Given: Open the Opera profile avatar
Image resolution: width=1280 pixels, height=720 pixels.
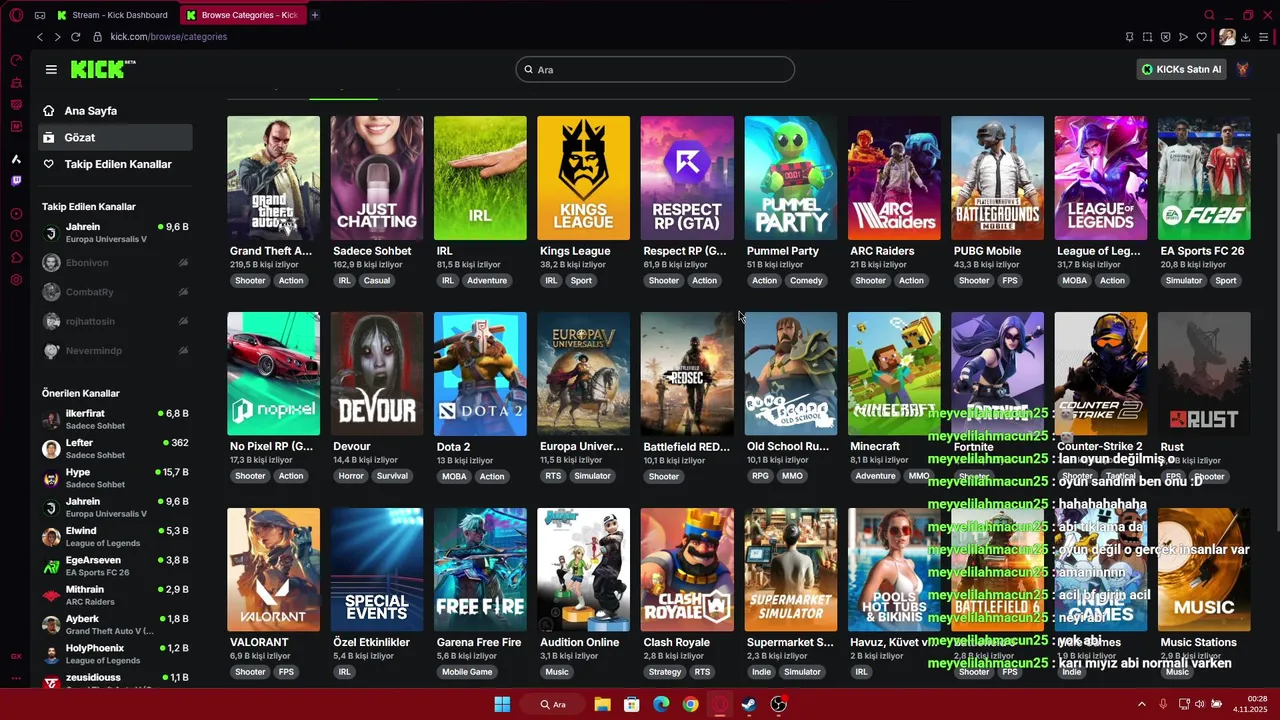Looking at the screenshot, I should (1227, 37).
